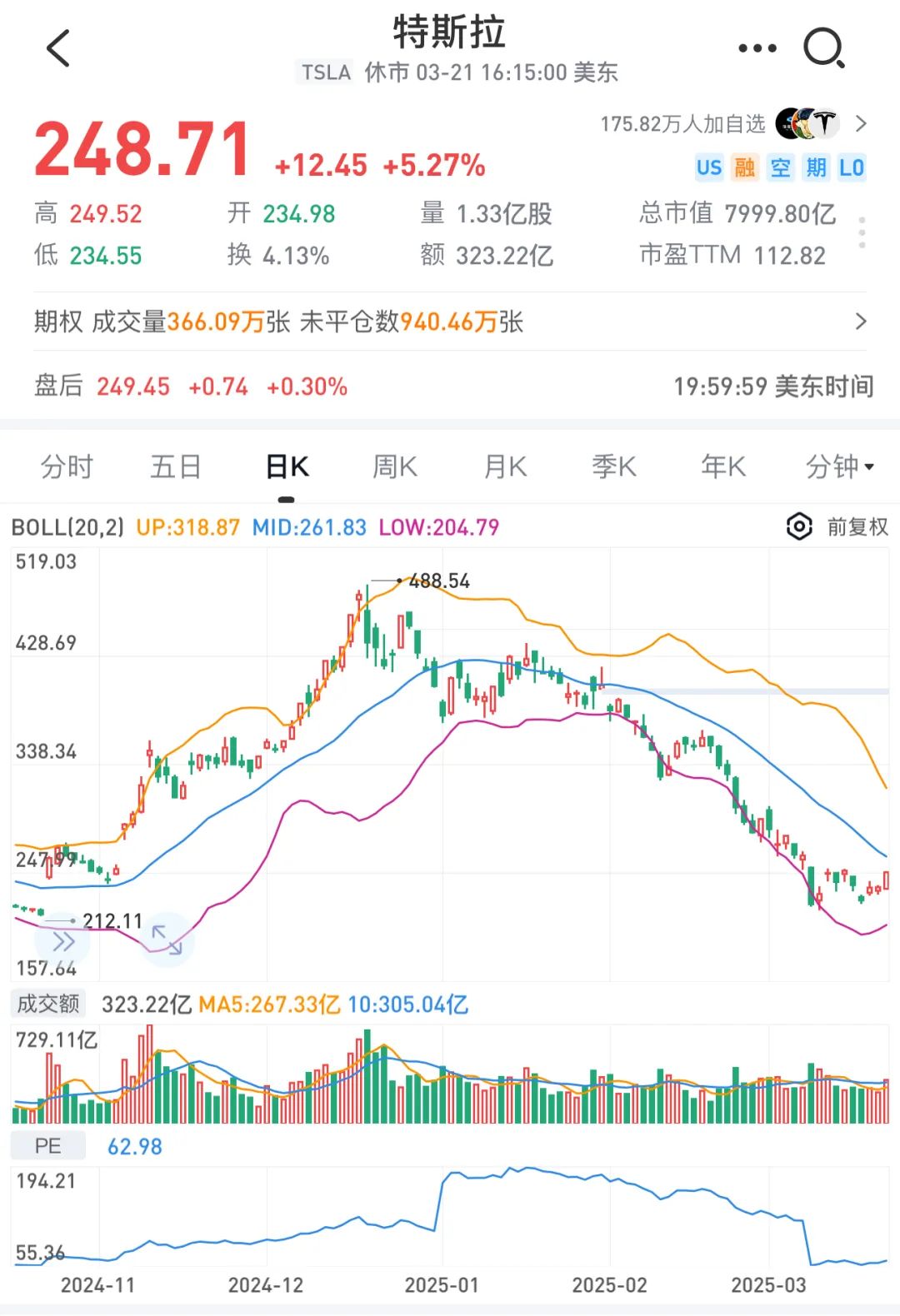The height and width of the screenshot is (1316, 900).
Task: Tap the 空 short-selling badge
Action: tap(780, 167)
